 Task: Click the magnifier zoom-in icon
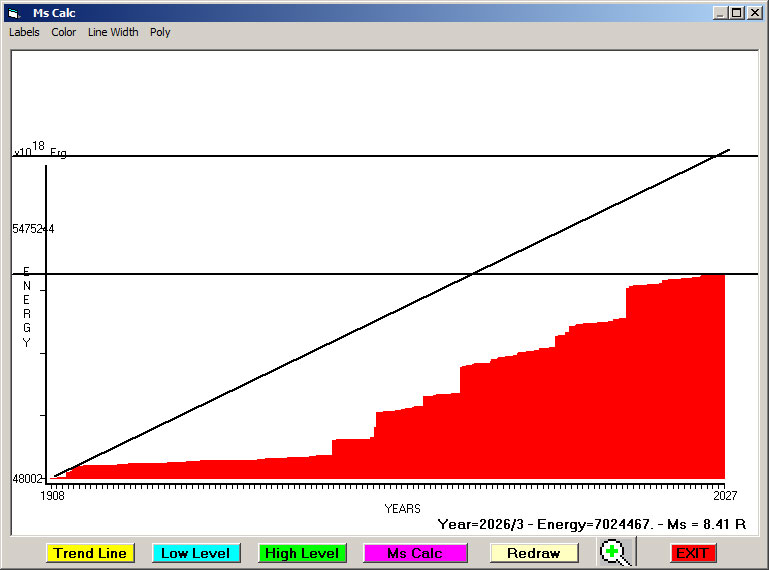pyautogui.click(x=615, y=552)
